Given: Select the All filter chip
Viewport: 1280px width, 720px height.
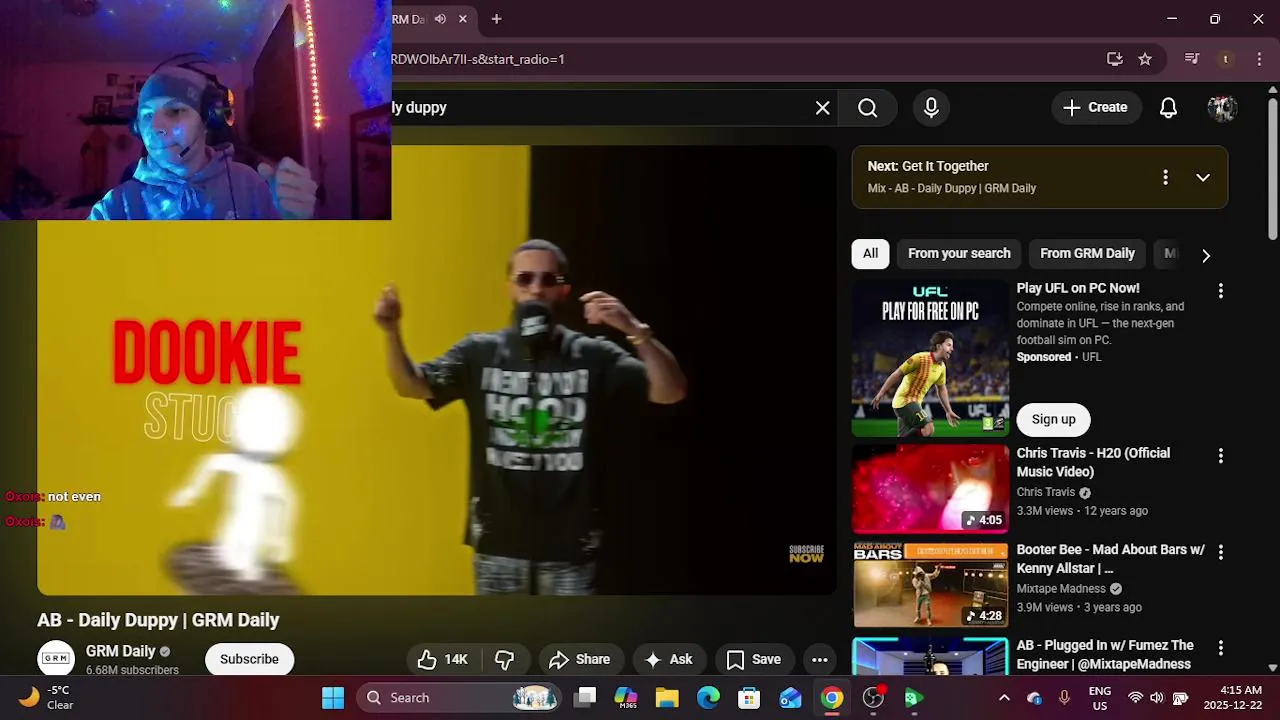Looking at the screenshot, I should (x=870, y=254).
